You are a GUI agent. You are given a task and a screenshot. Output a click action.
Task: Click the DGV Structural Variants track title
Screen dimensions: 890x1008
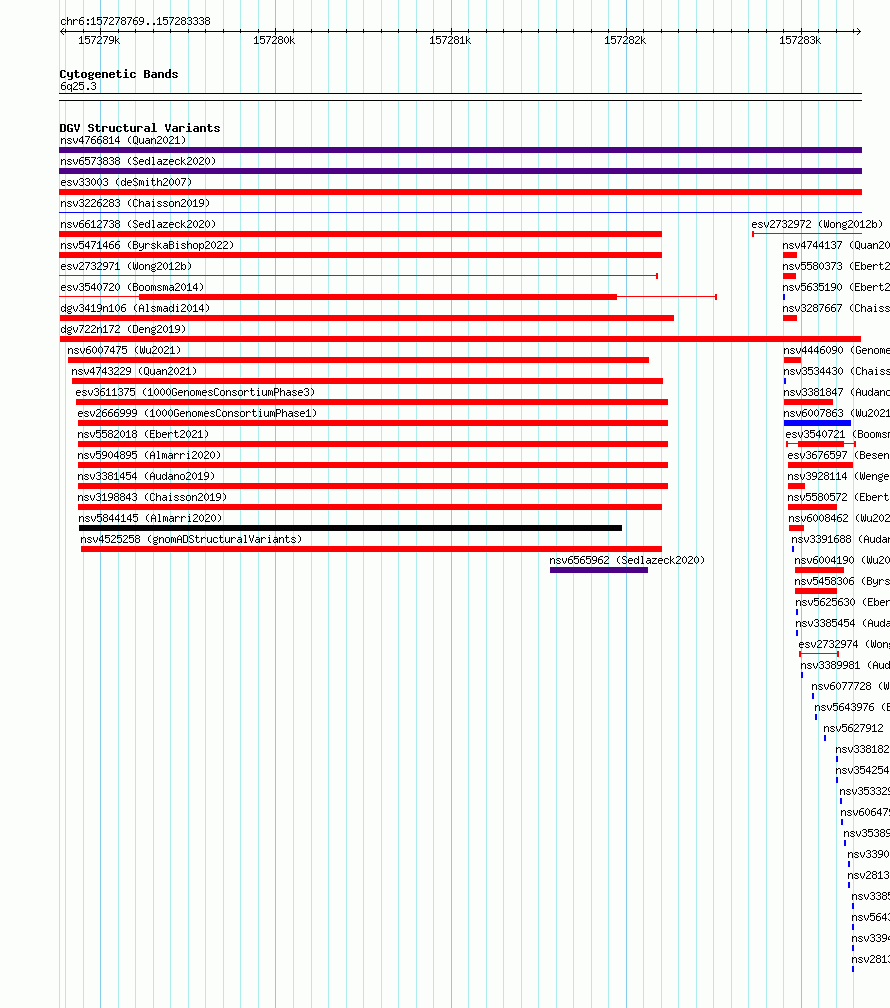pyautogui.click(x=140, y=128)
